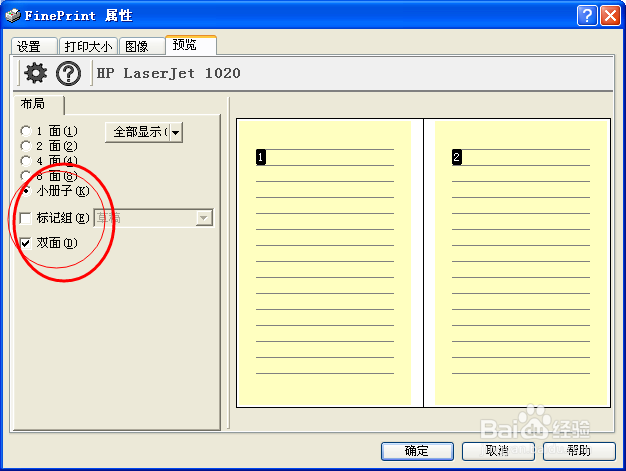Enable the 标记组 checkbox
Screen dimensions: 626x471
[x=25, y=218]
